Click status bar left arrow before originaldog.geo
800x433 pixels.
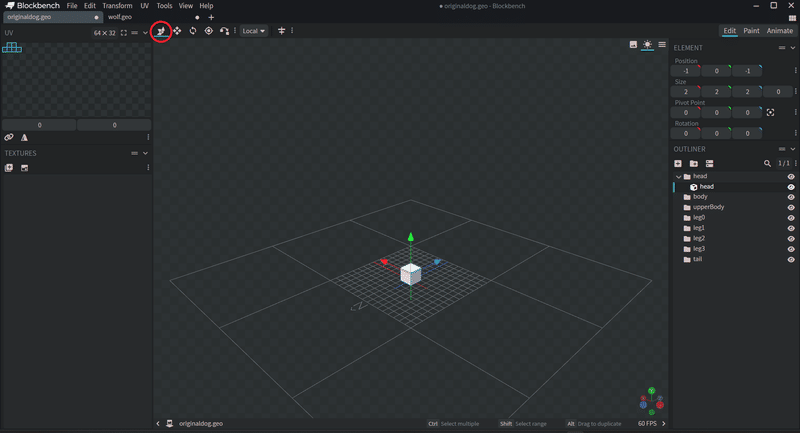tap(158, 424)
